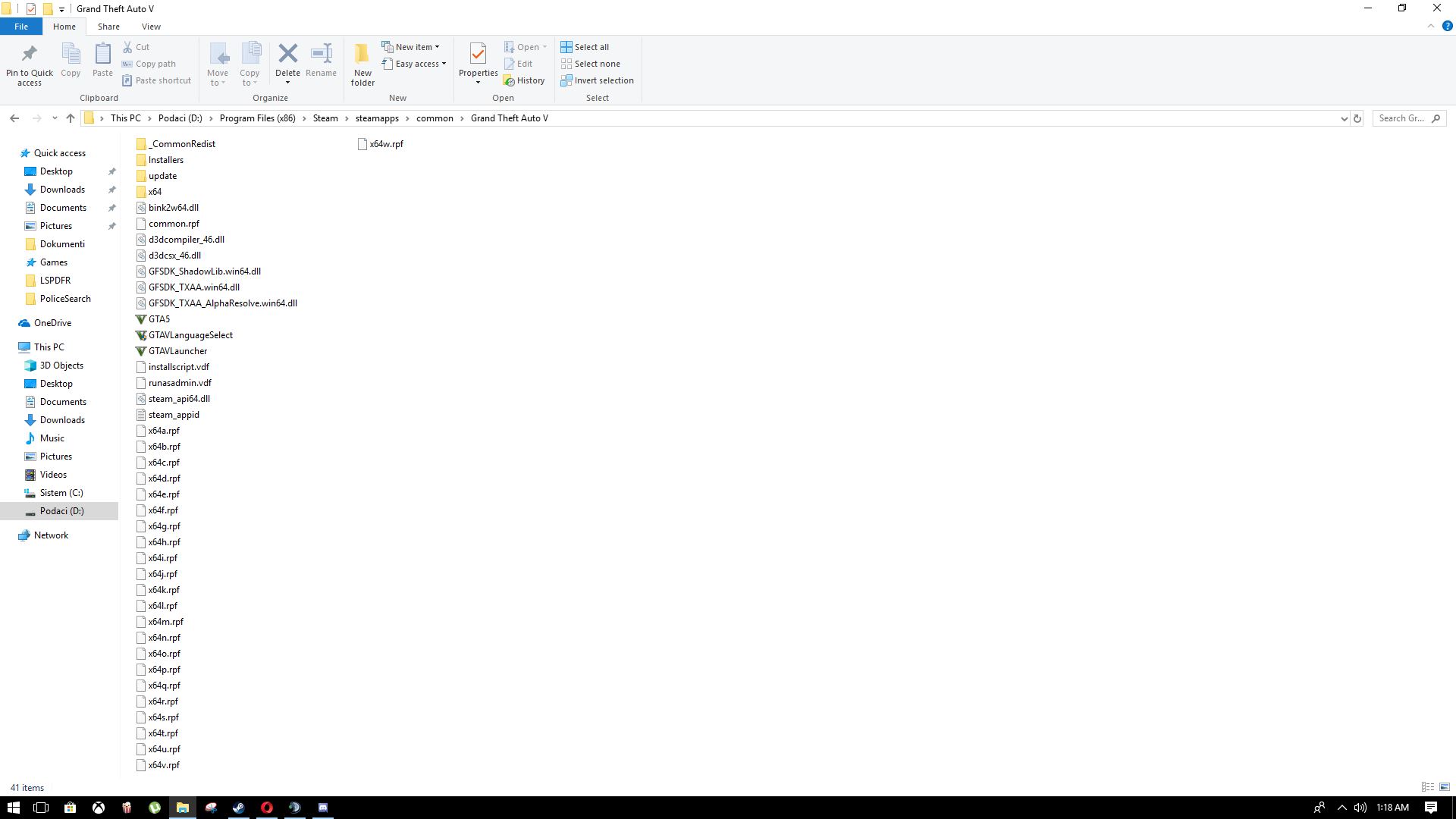Open the Easy access dropdown
The width and height of the screenshot is (1456, 819).
pos(413,64)
